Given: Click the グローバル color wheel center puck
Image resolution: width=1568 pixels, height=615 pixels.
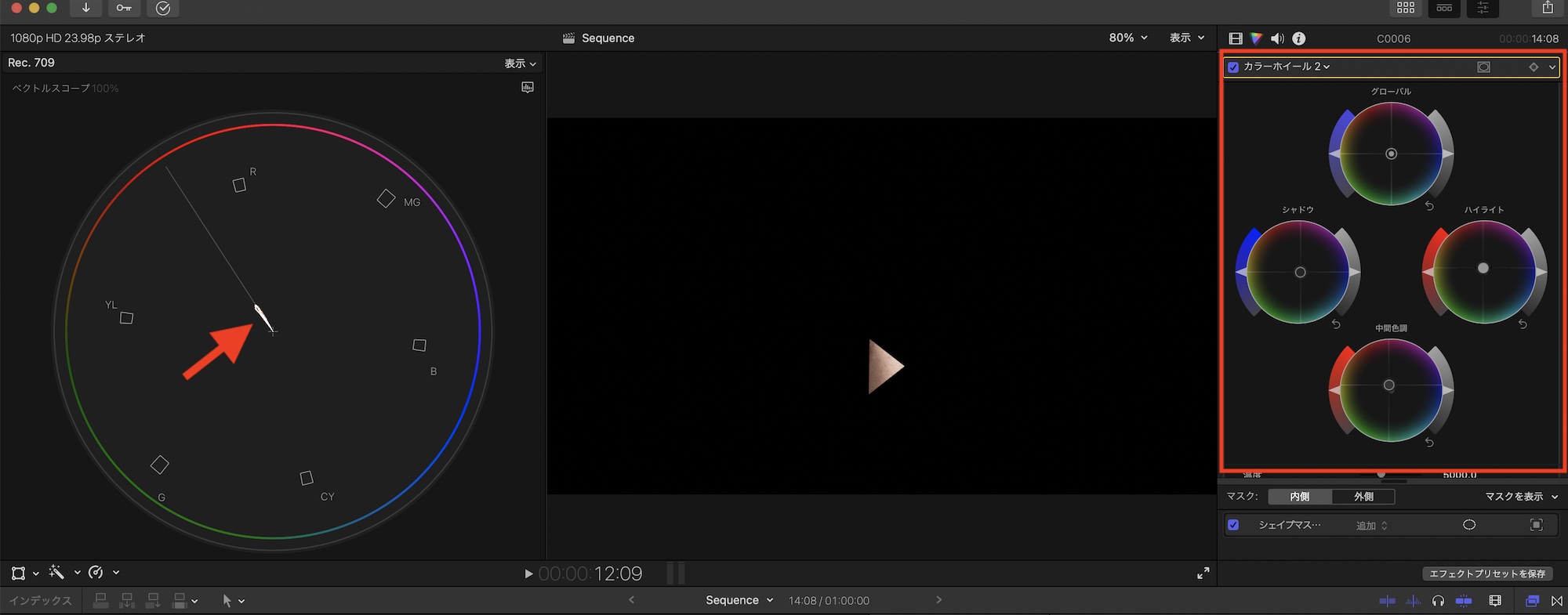Looking at the screenshot, I should tap(1391, 154).
